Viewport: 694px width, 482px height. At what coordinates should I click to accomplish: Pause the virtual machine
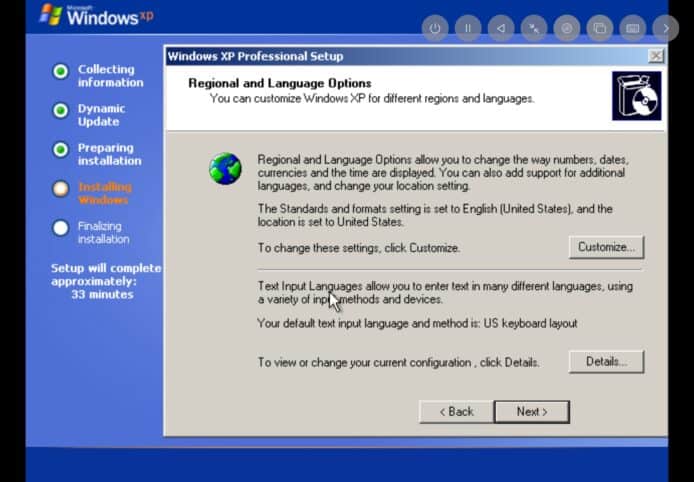[x=467, y=28]
